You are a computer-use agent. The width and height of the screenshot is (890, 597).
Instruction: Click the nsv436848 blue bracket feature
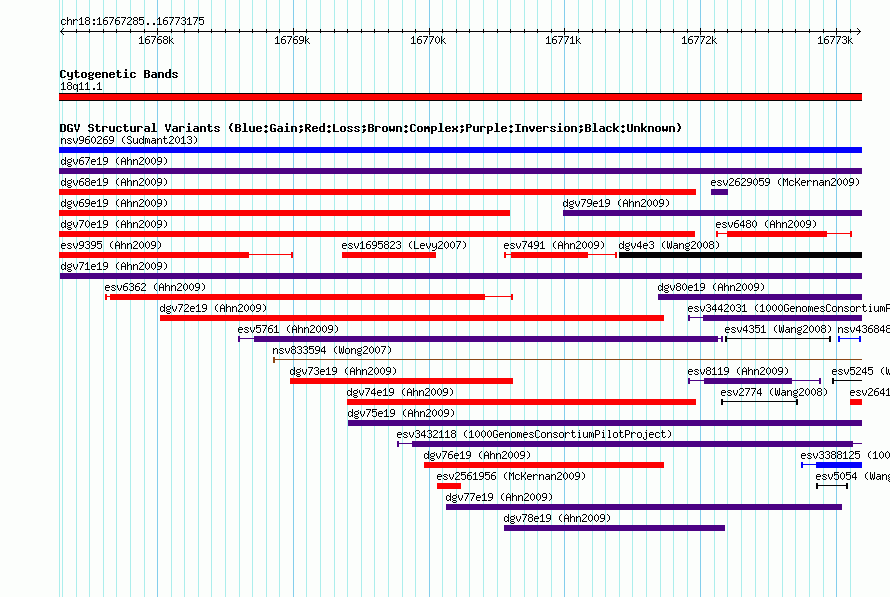[x=850, y=339]
